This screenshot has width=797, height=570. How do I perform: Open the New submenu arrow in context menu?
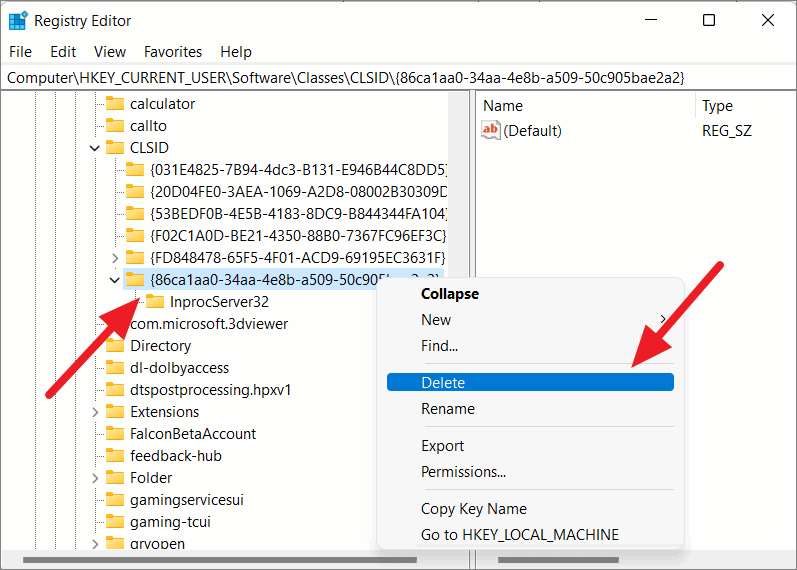(663, 319)
